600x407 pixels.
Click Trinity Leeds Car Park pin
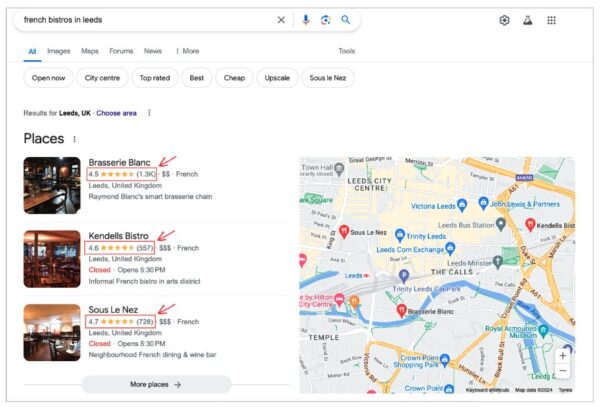coord(404,275)
